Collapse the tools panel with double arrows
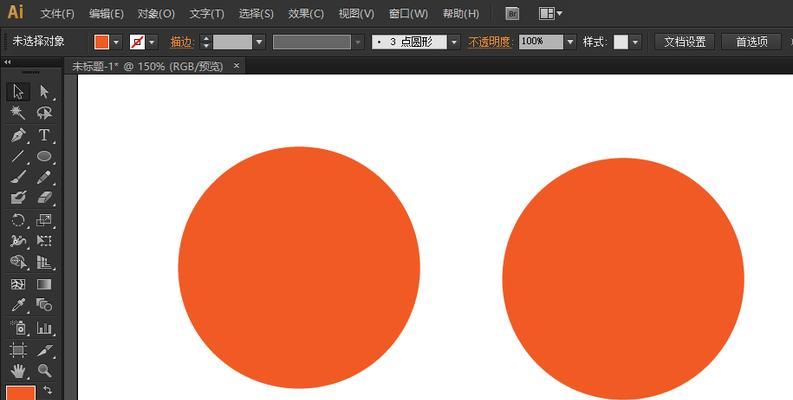793x400 pixels. coord(8,62)
